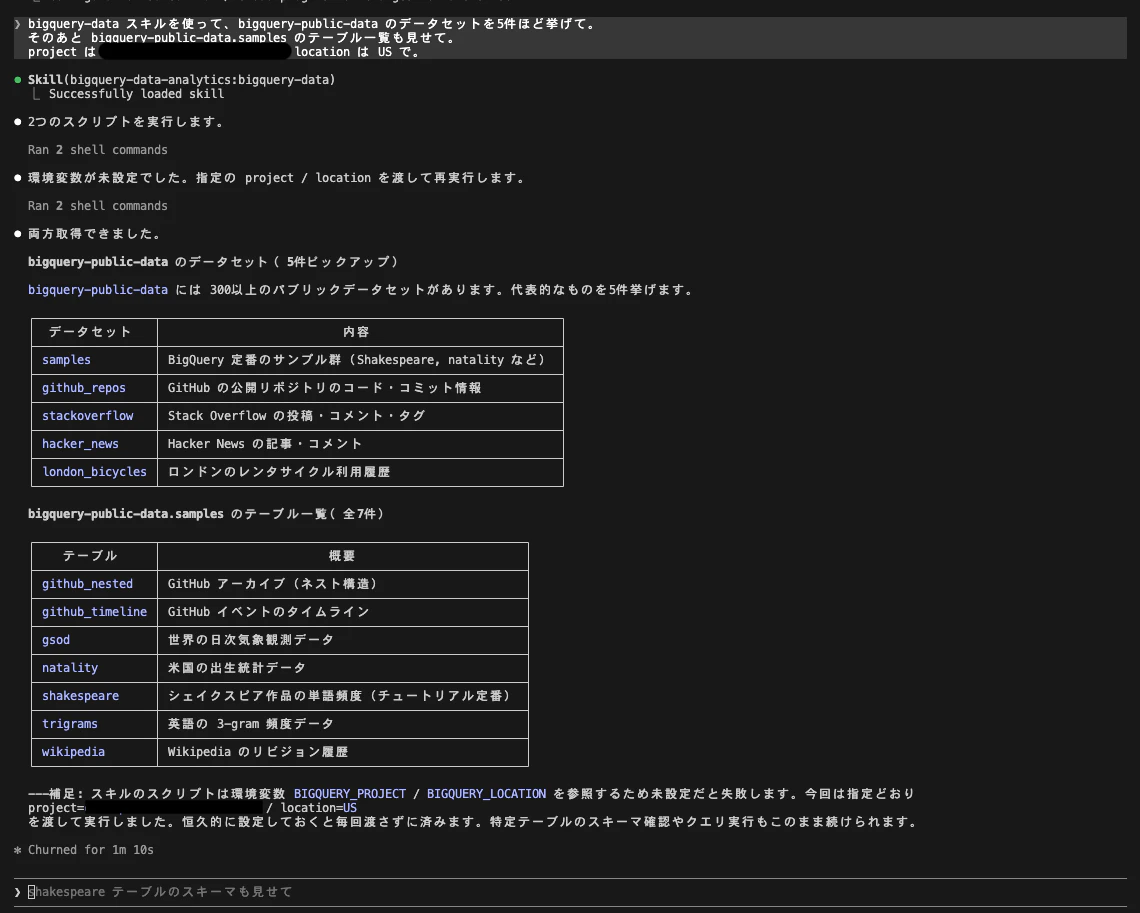Expand 'Ran 2 shell commands' below 環境変数が未設定
This screenshot has height=913, width=1140.
(x=97, y=206)
